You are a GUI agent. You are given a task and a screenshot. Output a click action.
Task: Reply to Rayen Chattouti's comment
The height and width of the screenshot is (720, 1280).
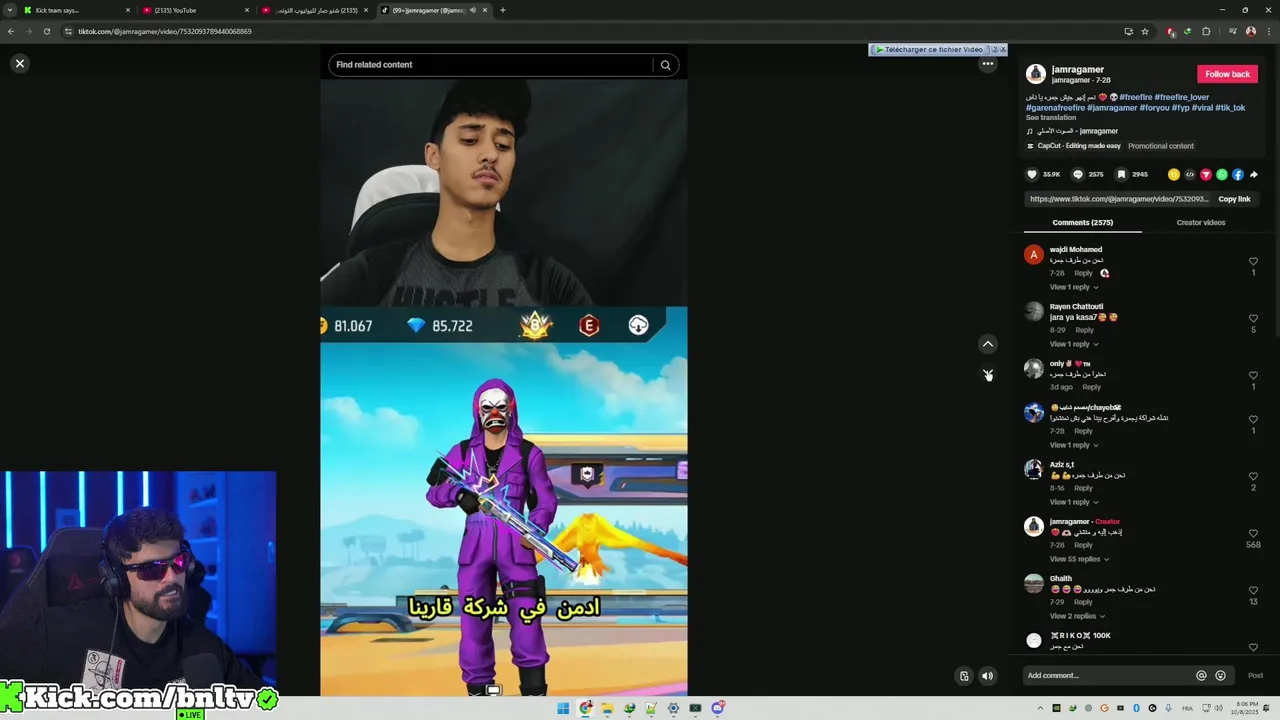pyautogui.click(x=1084, y=330)
